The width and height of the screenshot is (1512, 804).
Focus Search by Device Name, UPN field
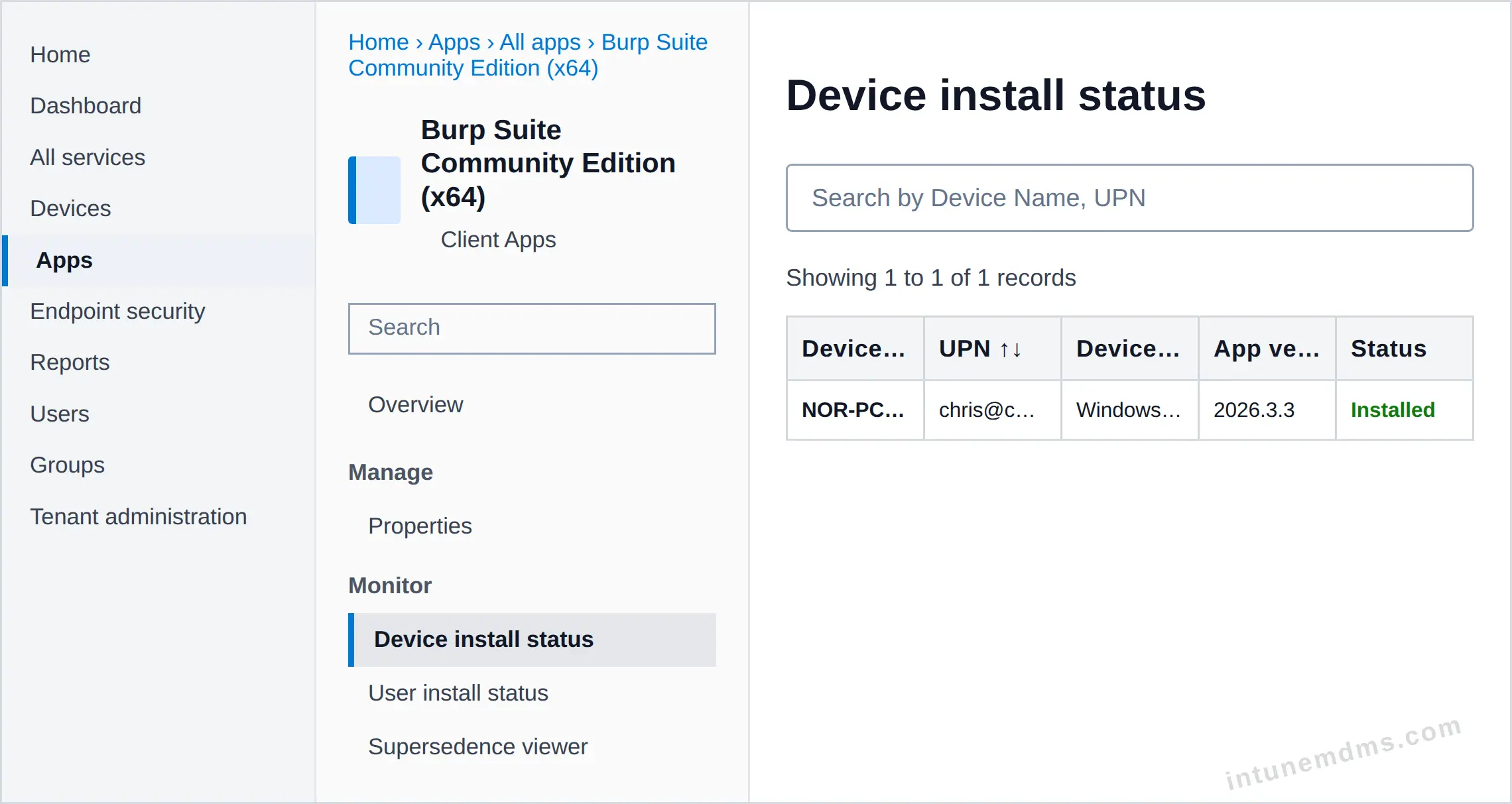(1130, 198)
